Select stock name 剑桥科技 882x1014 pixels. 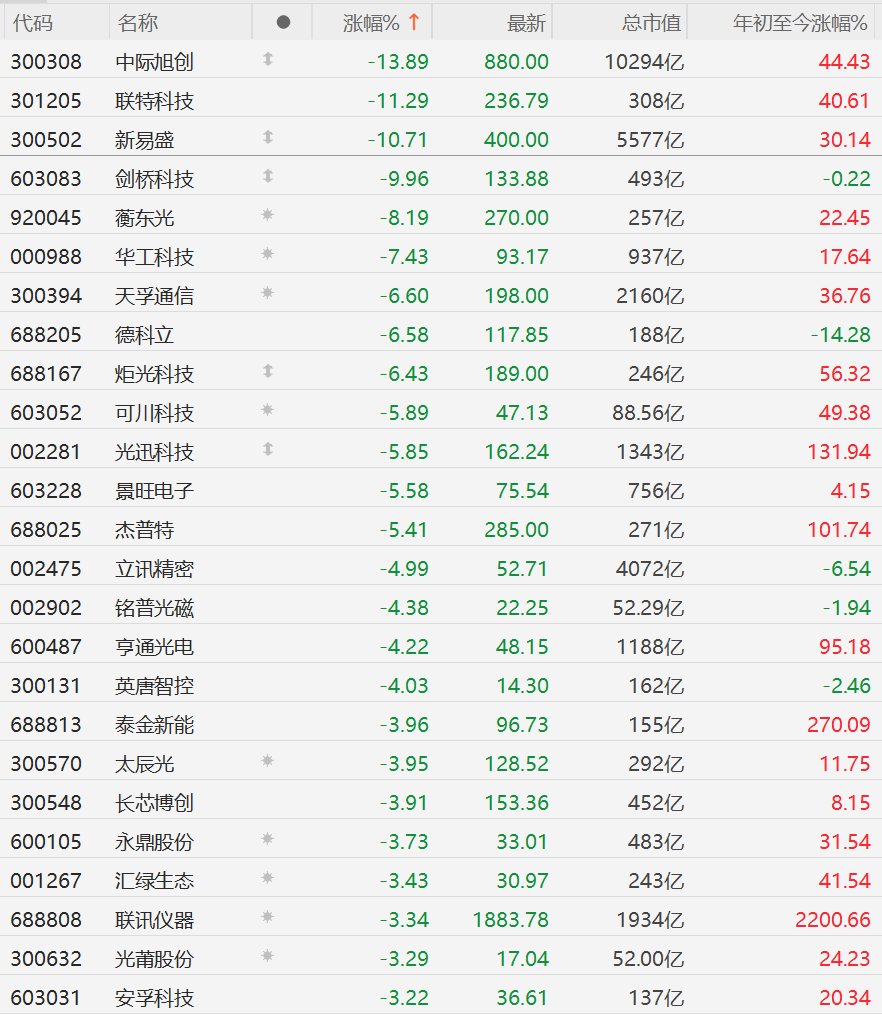pyautogui.click(x=155, y=179)
